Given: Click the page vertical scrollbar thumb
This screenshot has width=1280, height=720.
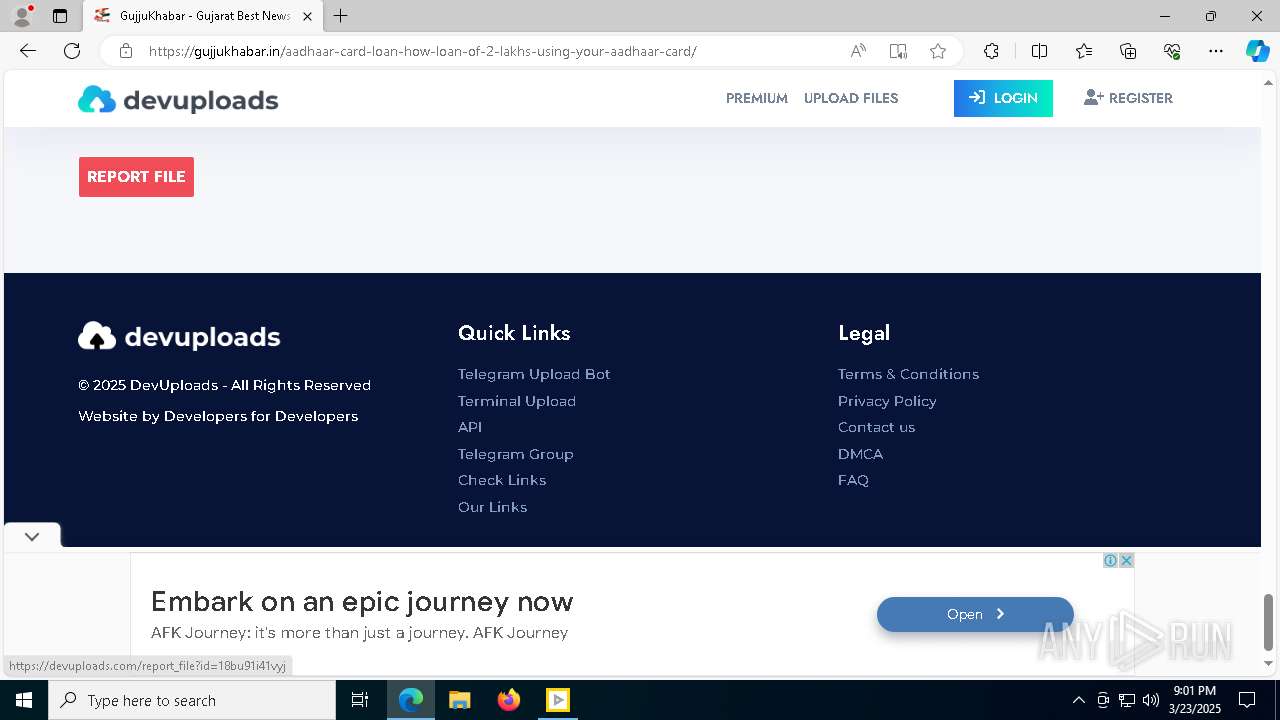Looking at the screenshot, I should click(1268, 621).
